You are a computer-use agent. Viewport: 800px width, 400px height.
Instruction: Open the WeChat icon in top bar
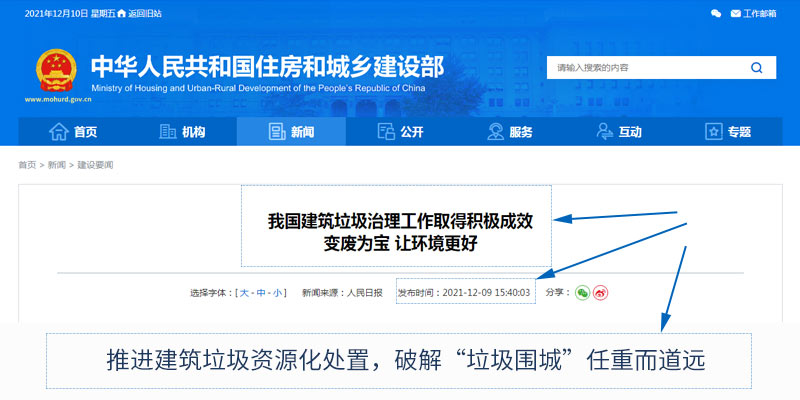point(716,14)
